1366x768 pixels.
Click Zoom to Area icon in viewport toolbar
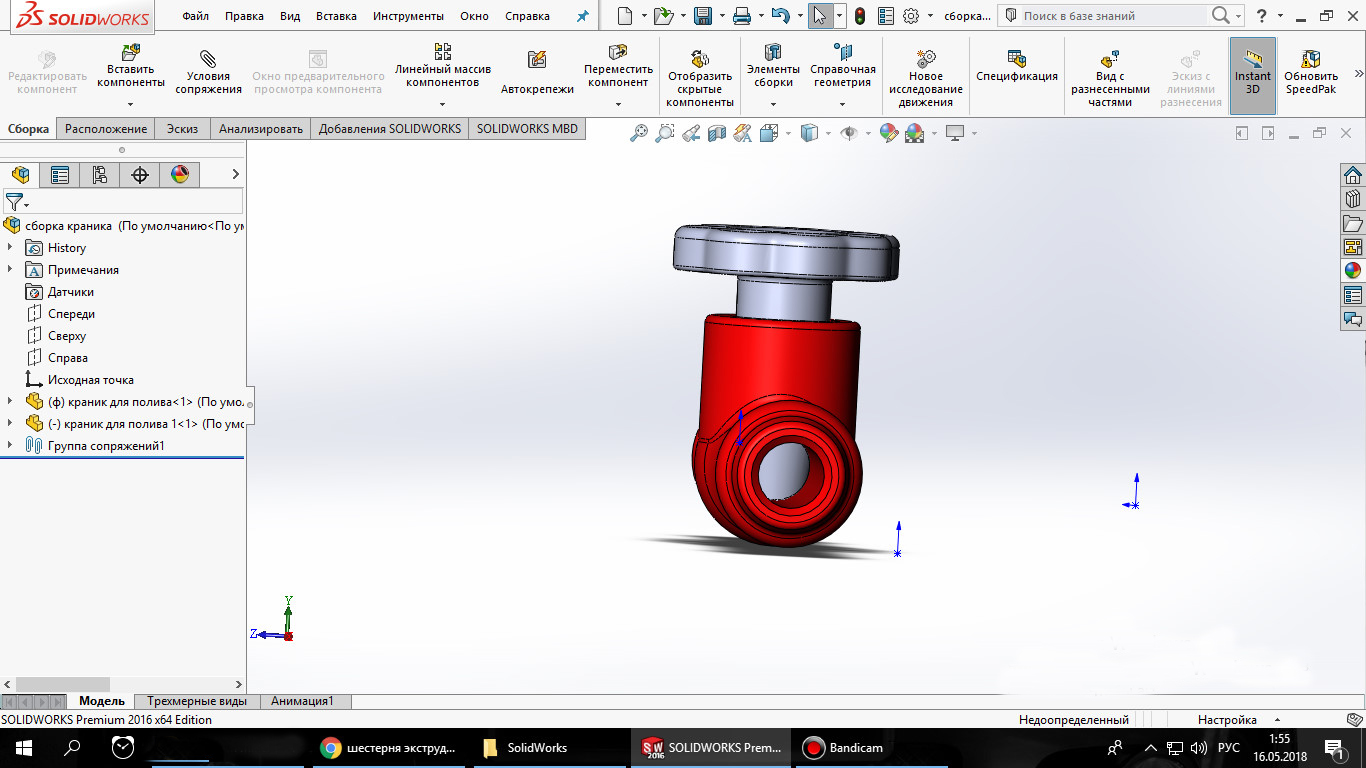coord(664,132)
